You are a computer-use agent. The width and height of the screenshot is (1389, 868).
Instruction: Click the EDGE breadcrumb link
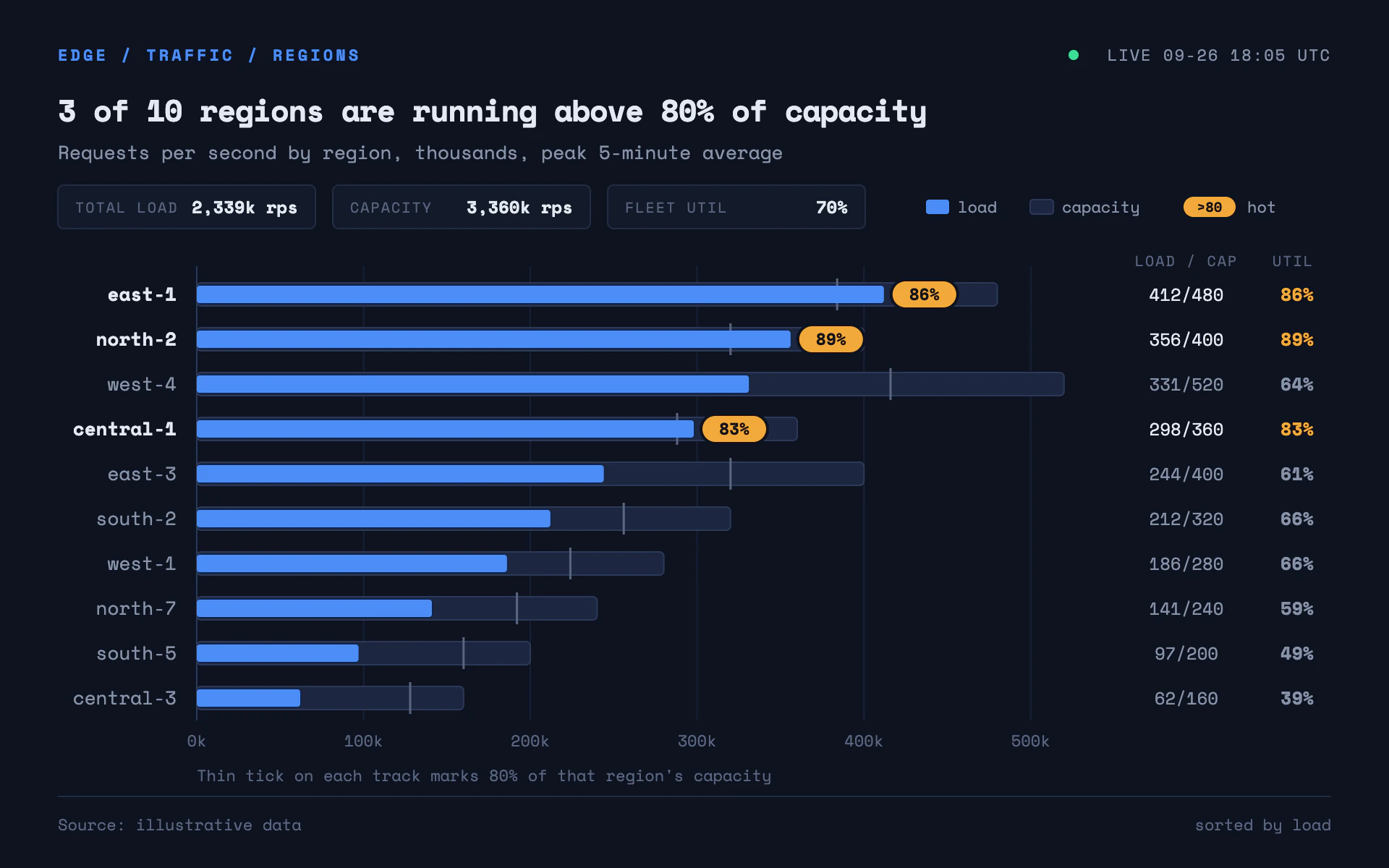point(82,56)
